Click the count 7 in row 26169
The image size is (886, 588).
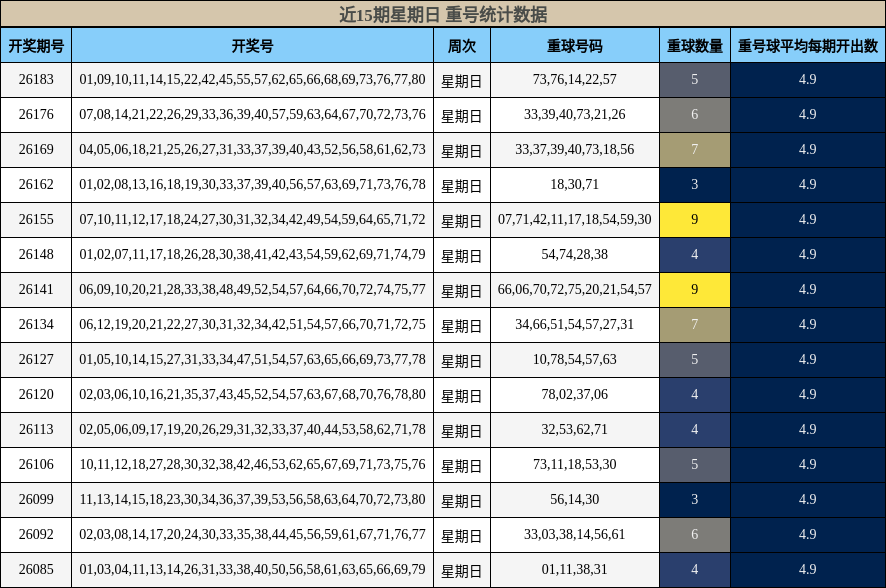[694, 150]
